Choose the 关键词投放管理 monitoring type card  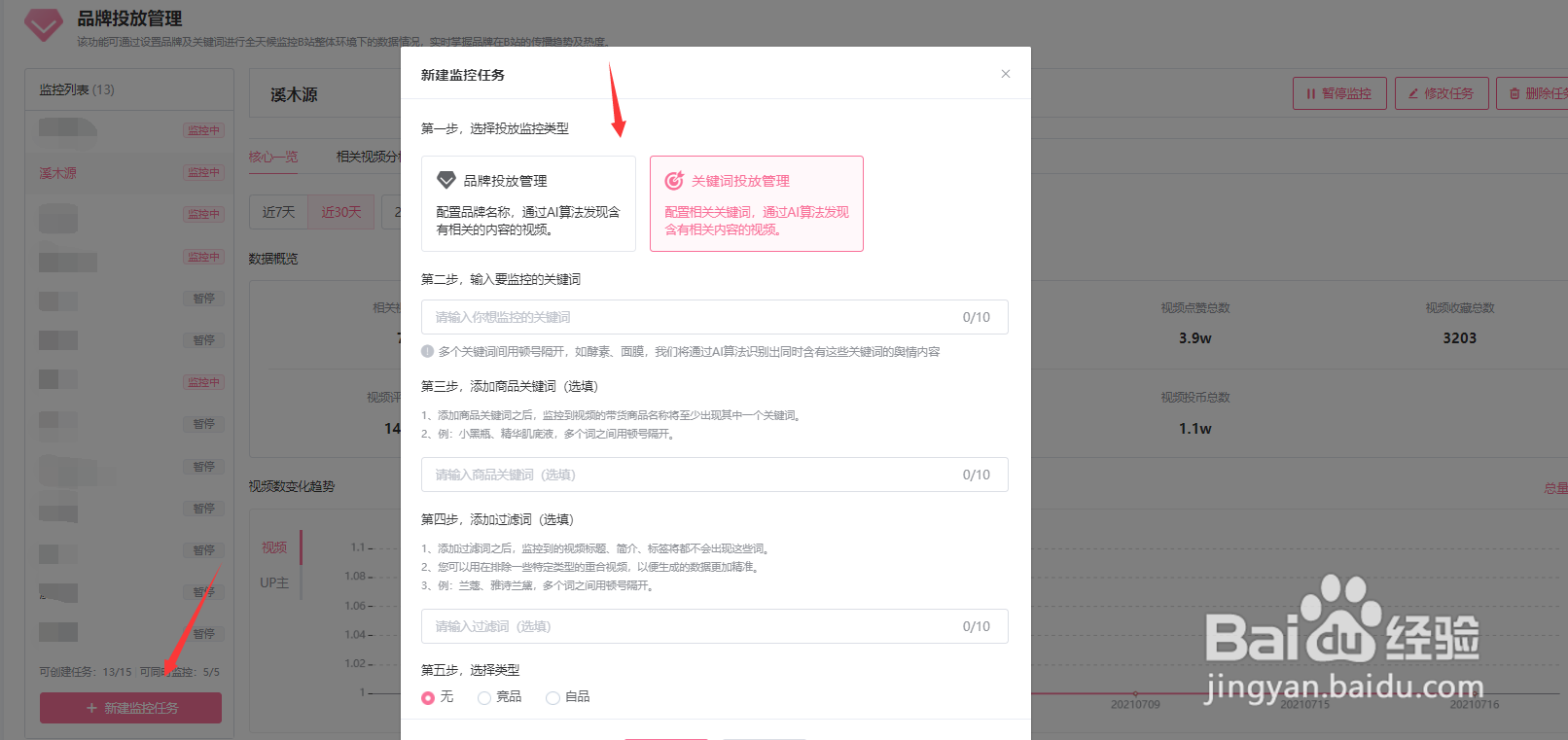pos(757,204)
